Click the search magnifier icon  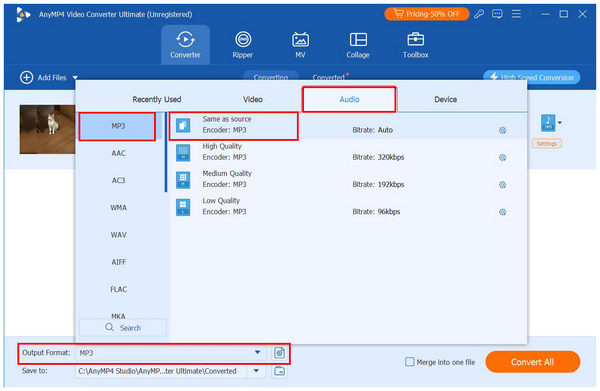[109, 327]
